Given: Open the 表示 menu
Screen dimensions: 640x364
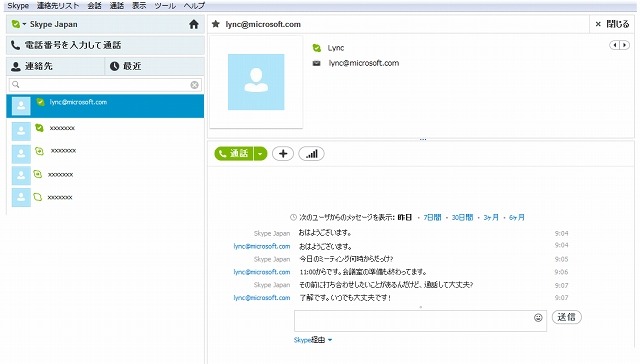Looking at the screenshot, I should 139,6.
